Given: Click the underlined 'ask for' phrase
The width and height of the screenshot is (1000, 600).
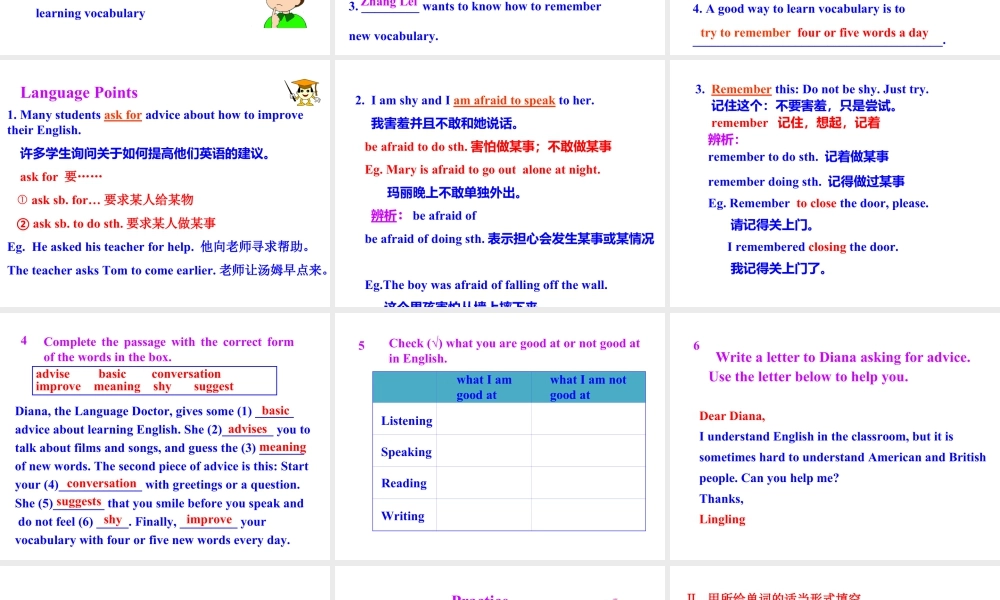Looking at the screenshot, I should coord(123,115).
